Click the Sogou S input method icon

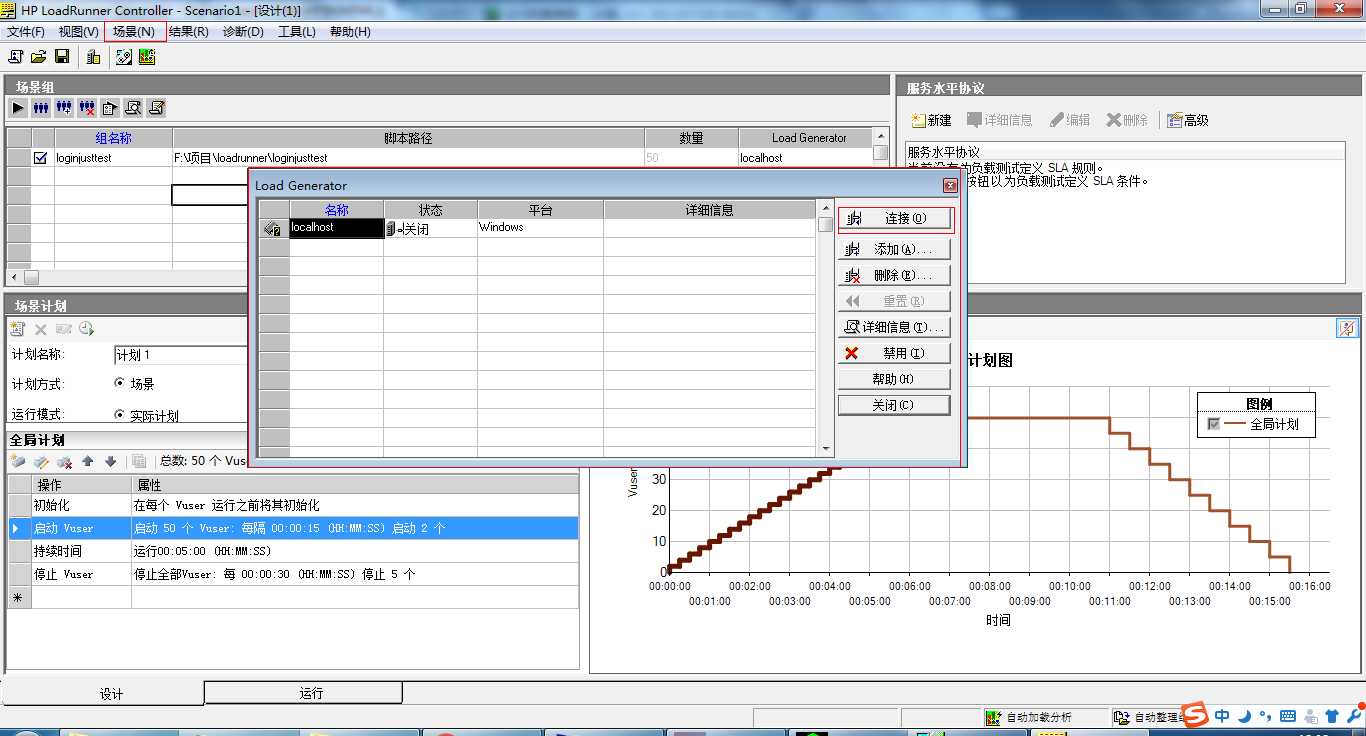(1194, 713)
